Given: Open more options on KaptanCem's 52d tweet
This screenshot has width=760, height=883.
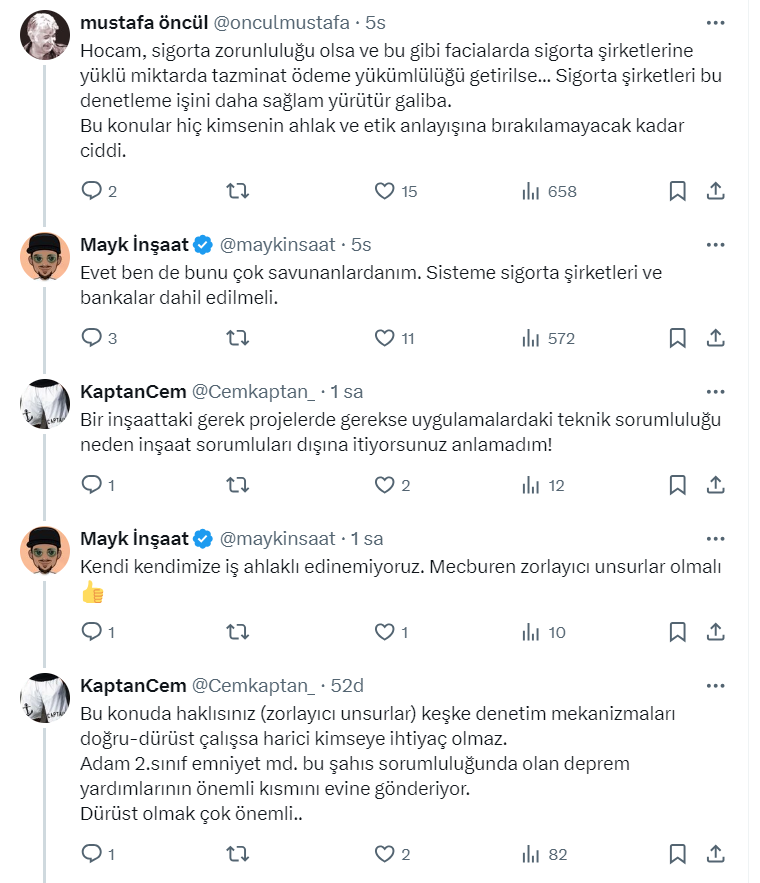Looking at the screenshot, I should [716, 685].
